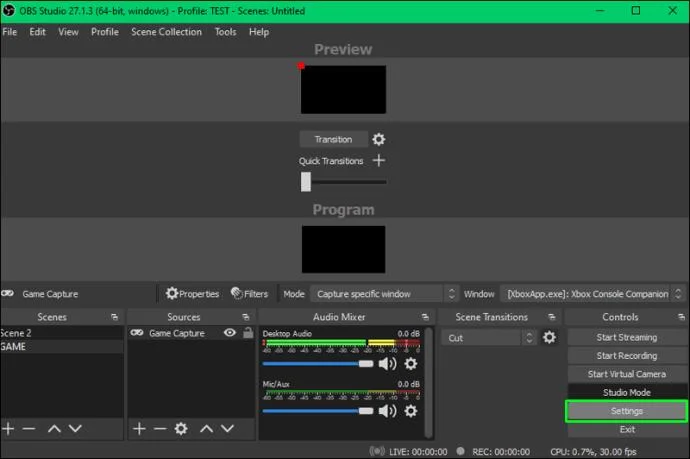Adjust Mic/Aux volume slider
Image resolution: width=690 pixels, height=459 pixels.
pyautogui.click(x=318, y=411)
